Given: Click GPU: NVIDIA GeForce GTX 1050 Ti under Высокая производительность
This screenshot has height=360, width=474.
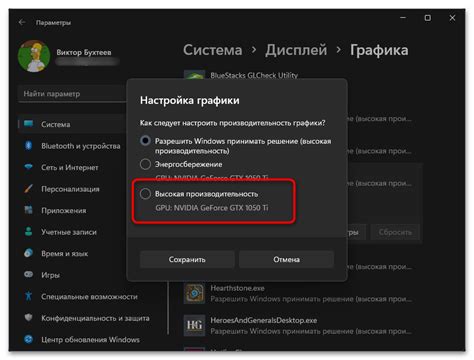Looking at the screenshot, I should (212, 208).
